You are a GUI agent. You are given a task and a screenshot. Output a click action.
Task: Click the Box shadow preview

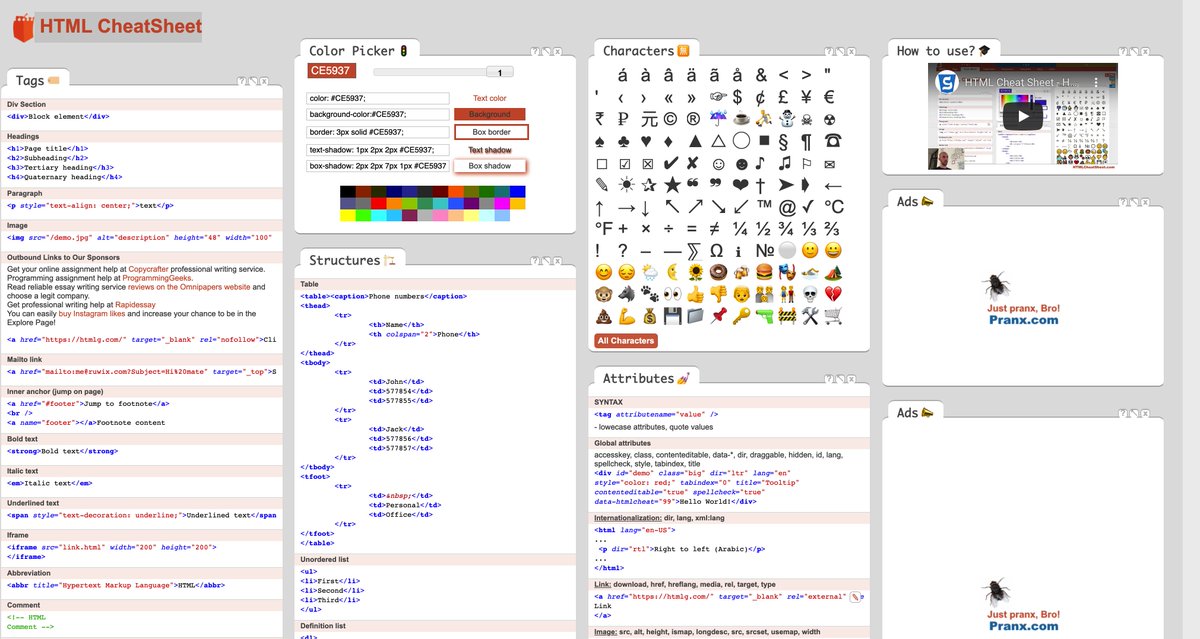tap(490, 166)
